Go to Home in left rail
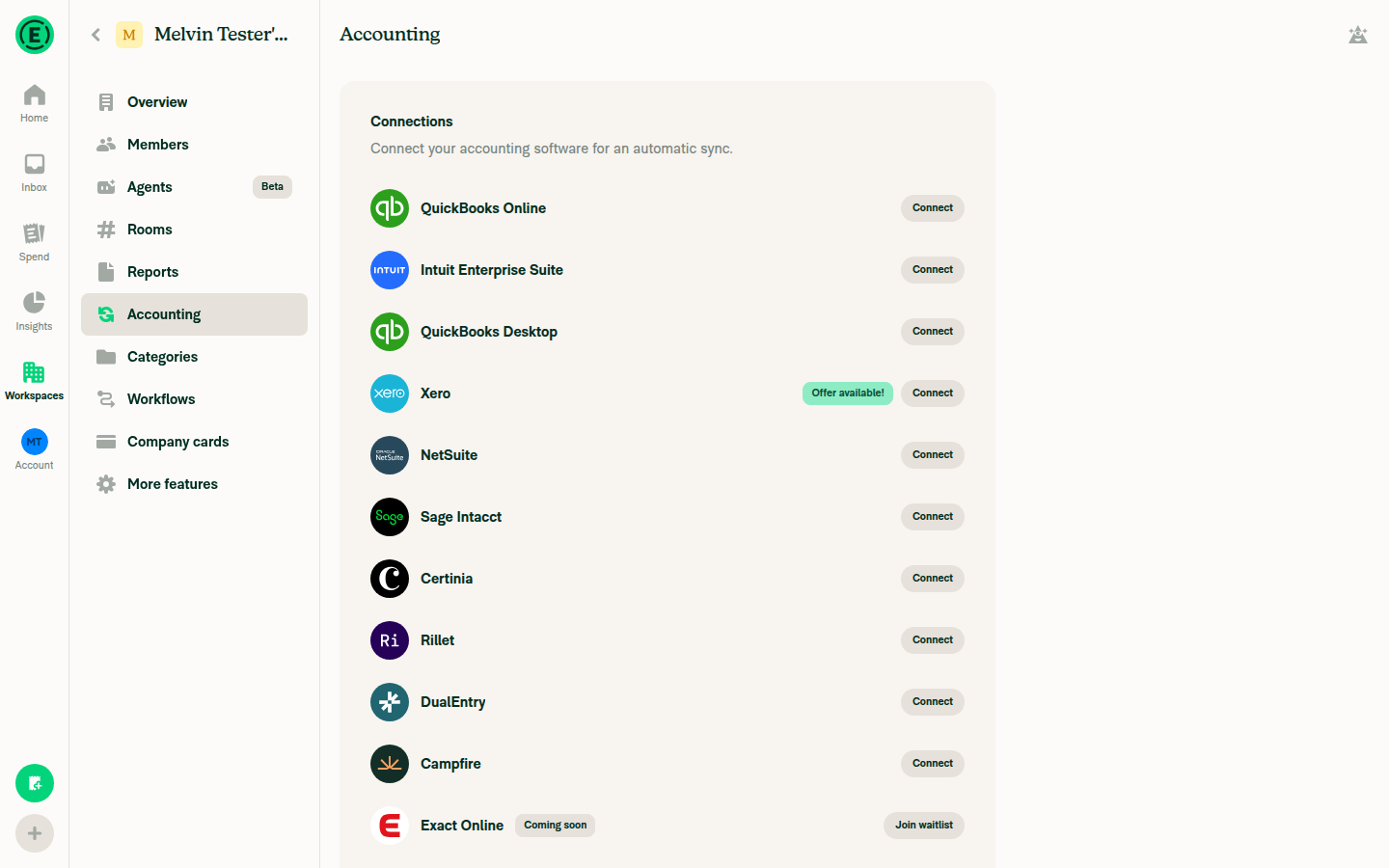1389x868 pixels. pyautogui.click(x=35, y=104)
